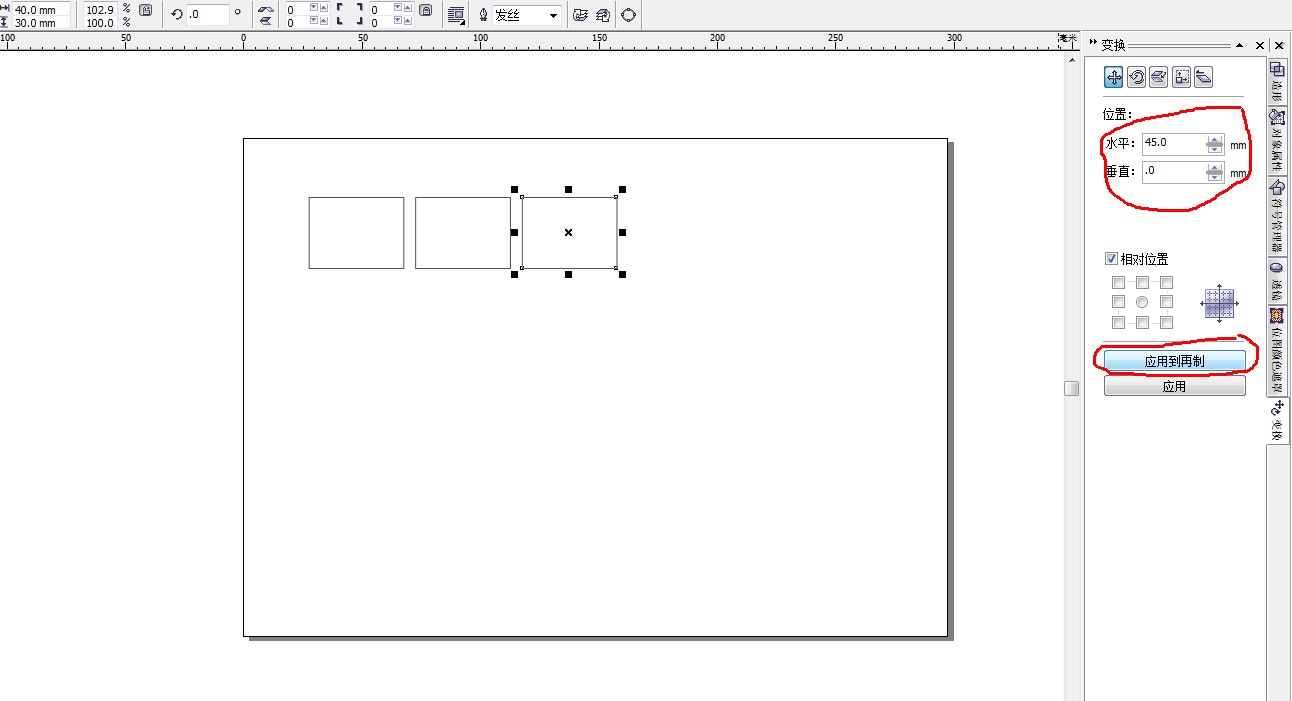This screenshot has width=1292, height=701.
Task: Close the 变换 docker panel
Action: [1259, 45]
